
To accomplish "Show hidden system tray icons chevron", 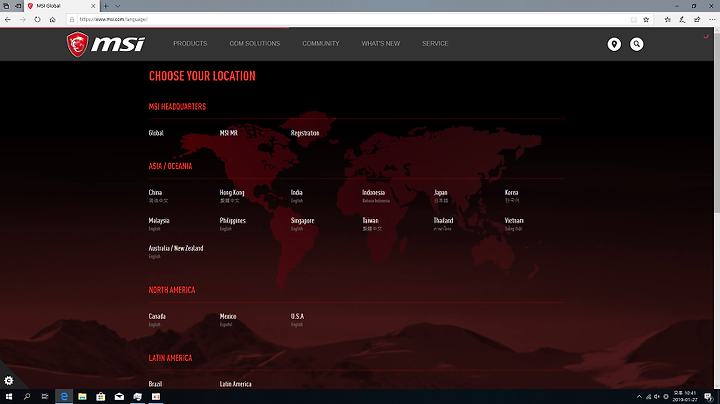I will [x=639, y=397].
